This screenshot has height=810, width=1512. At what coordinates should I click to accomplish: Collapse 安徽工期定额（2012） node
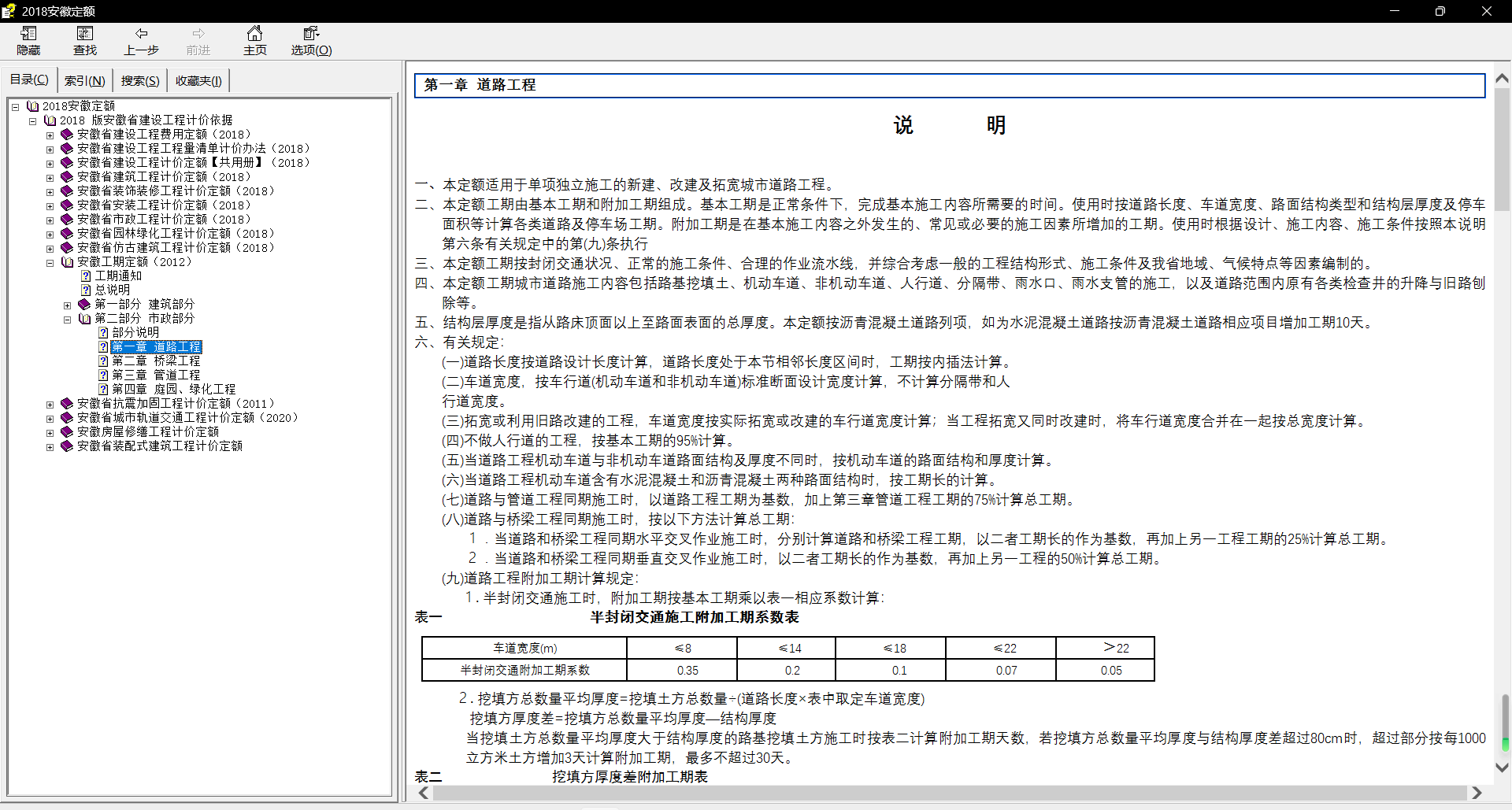click(50, 262)
